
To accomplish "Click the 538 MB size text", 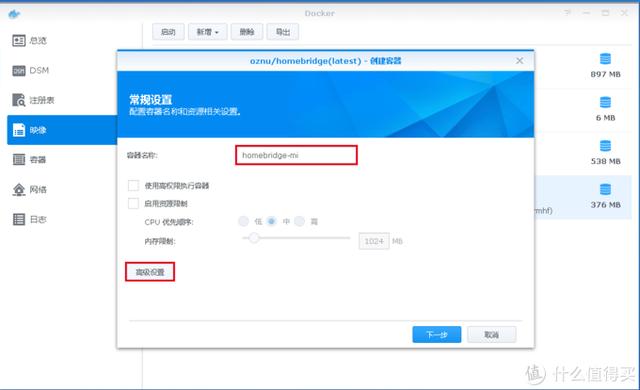I will click(x=605, y=161).
